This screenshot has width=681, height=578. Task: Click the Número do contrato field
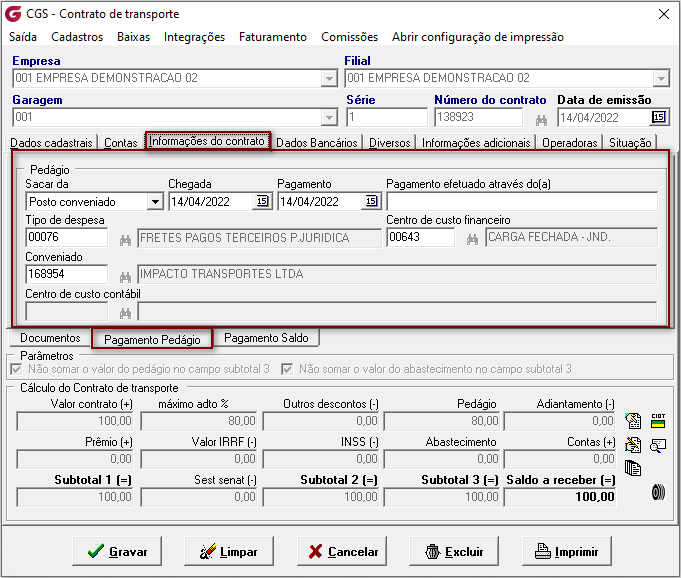point(478,117)
